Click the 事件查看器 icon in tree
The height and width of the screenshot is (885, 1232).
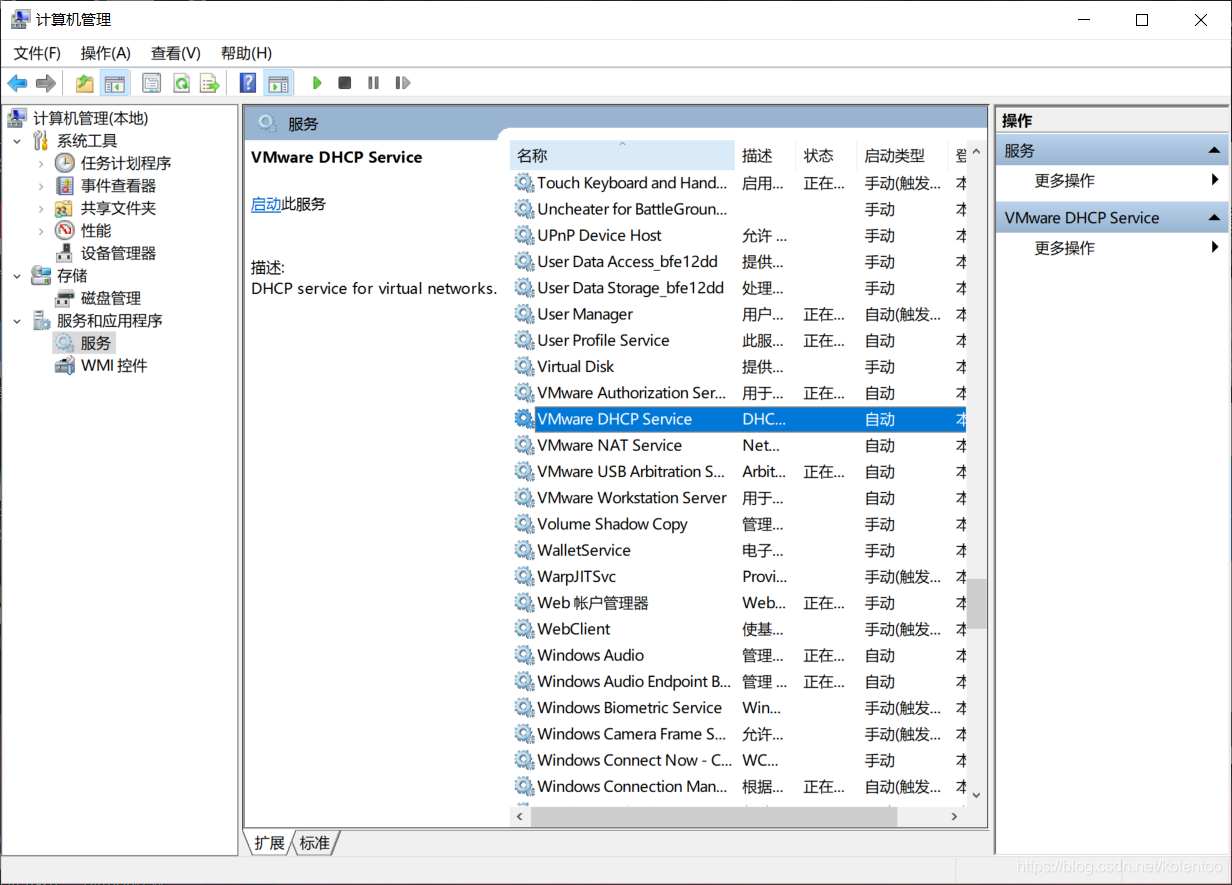[x=64, y=186]
